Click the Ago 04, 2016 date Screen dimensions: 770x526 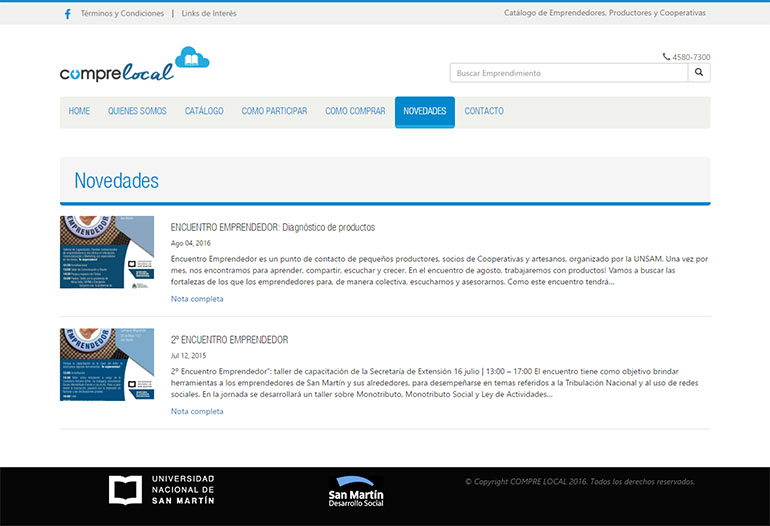[x=191, y=243]
